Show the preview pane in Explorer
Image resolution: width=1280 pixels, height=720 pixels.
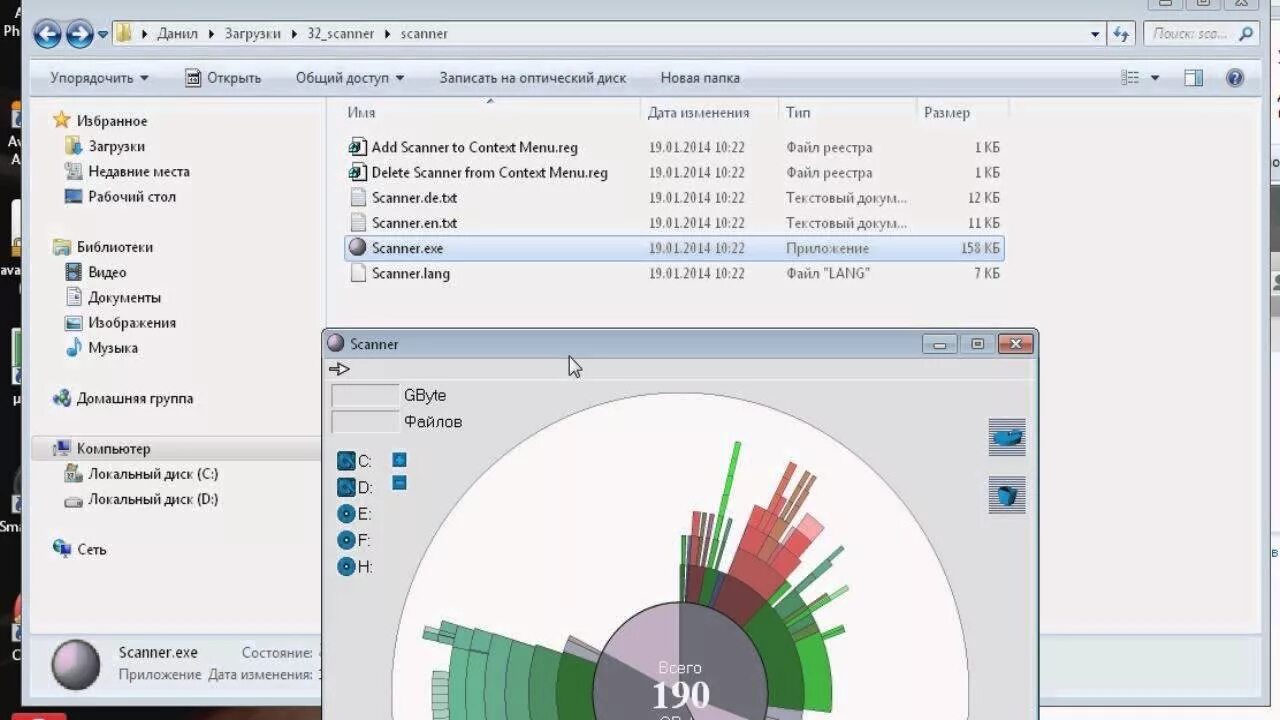(1193, 78)
